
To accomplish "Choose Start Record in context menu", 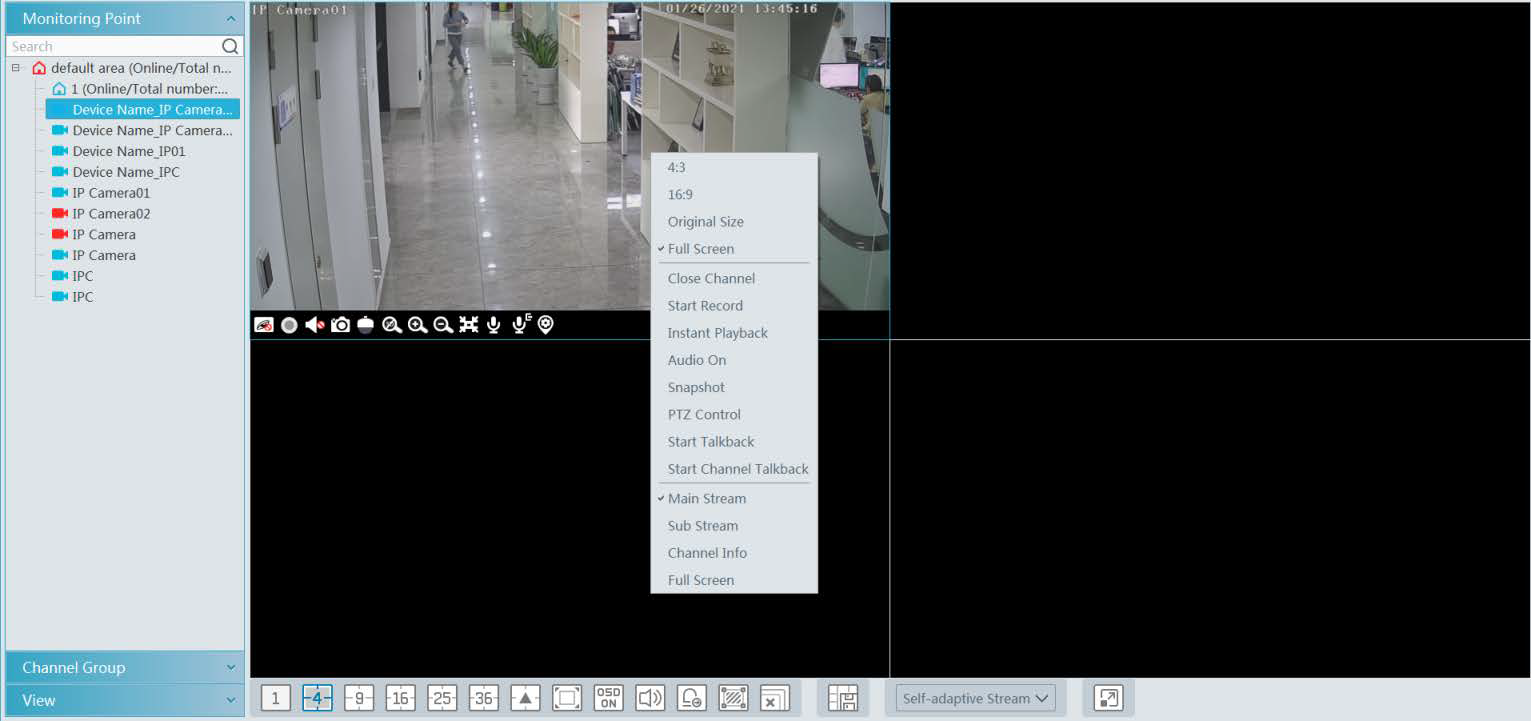I will click(x=705, y=306).
